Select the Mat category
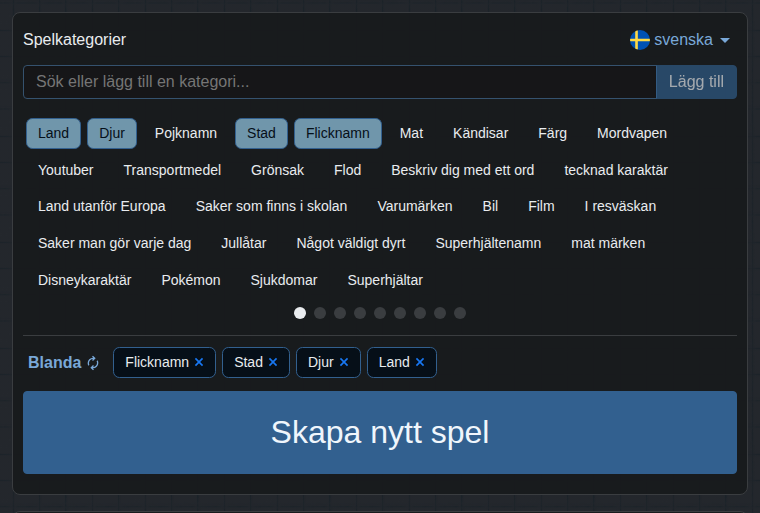 pos(411,133)
